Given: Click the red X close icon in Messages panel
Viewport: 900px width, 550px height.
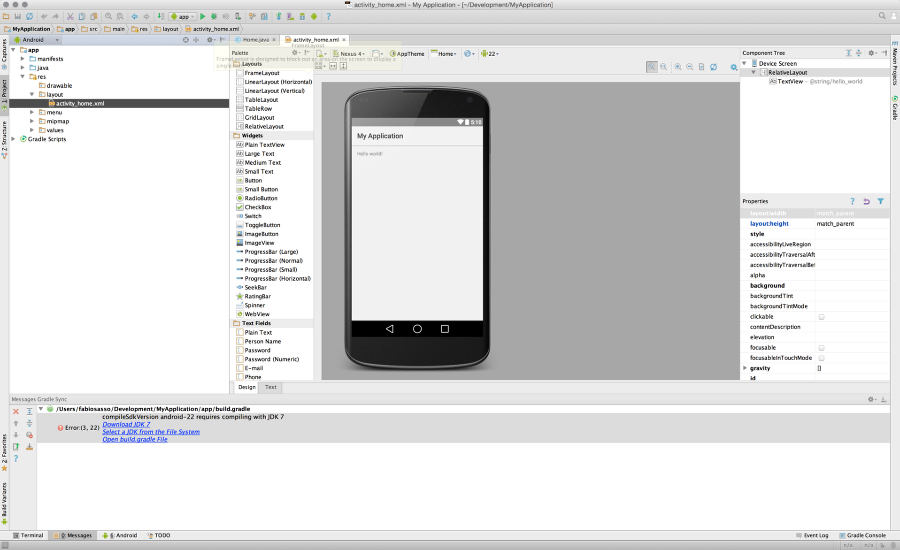Looking at the screenshot, I should [x=16, y=412].
